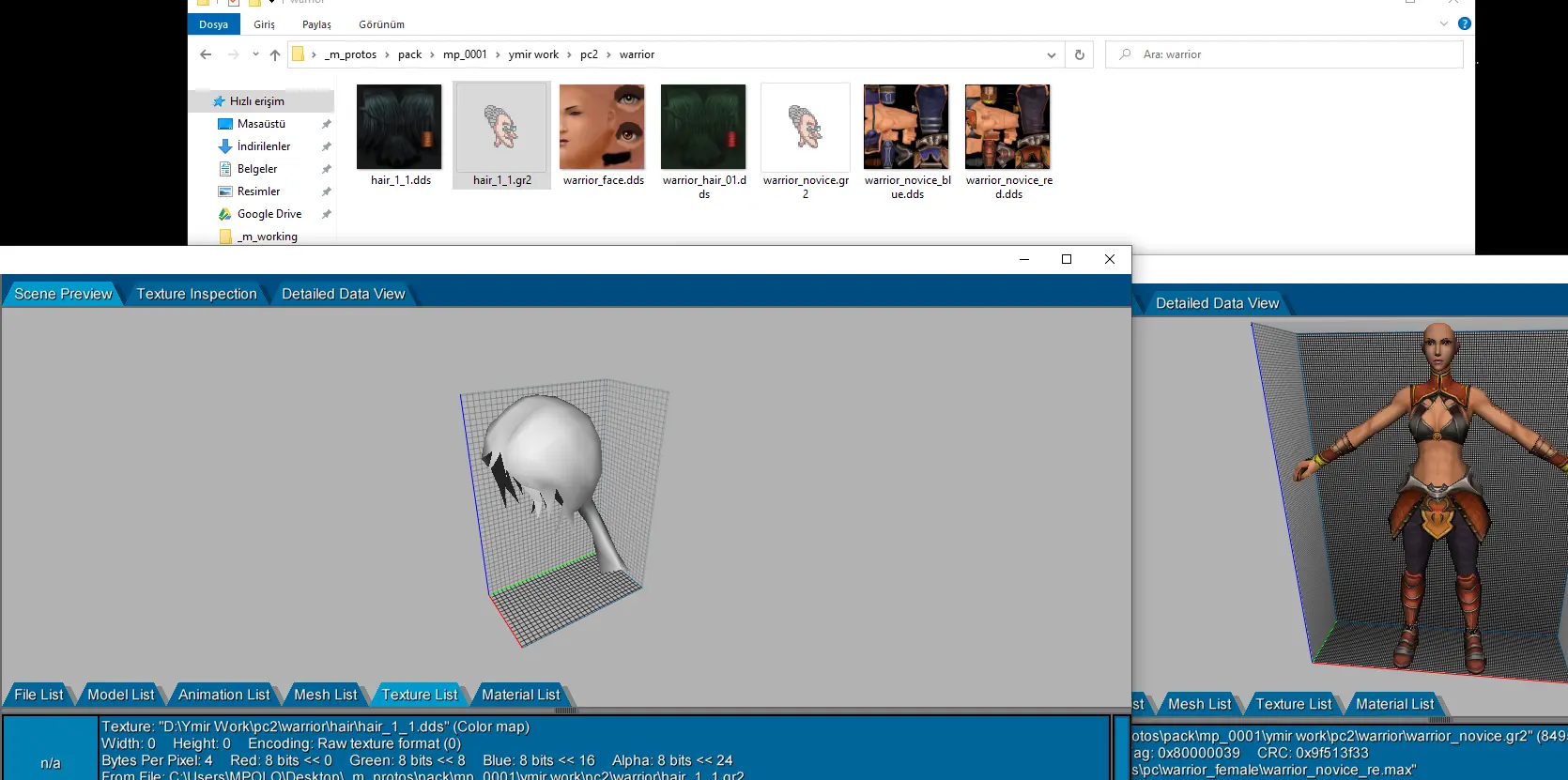Click the 'Ara: warrior' search box
The image size is (1568, 780).
pos(1284,54)
